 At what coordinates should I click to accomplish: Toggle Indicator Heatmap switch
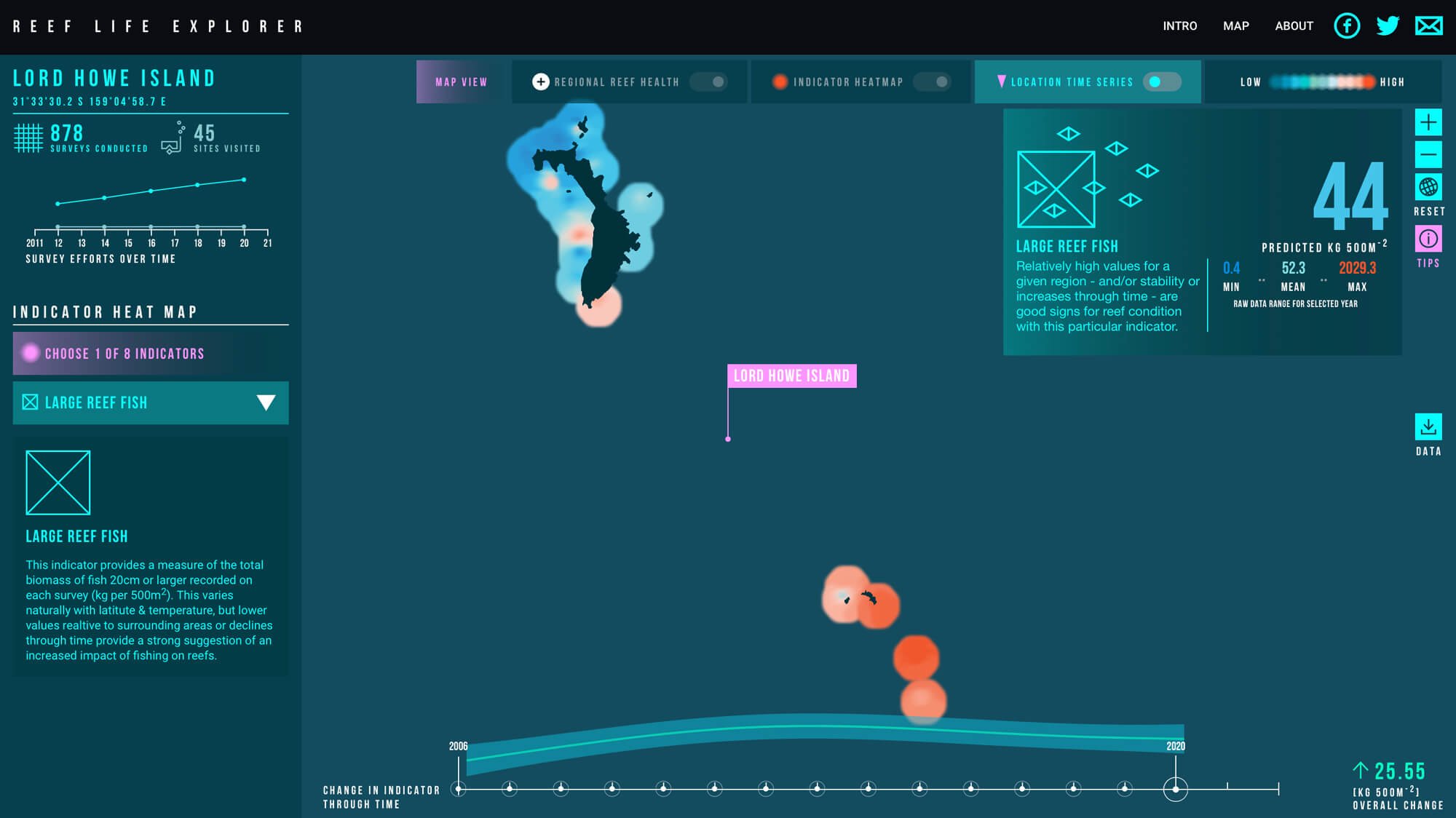(x=933, y=82)
